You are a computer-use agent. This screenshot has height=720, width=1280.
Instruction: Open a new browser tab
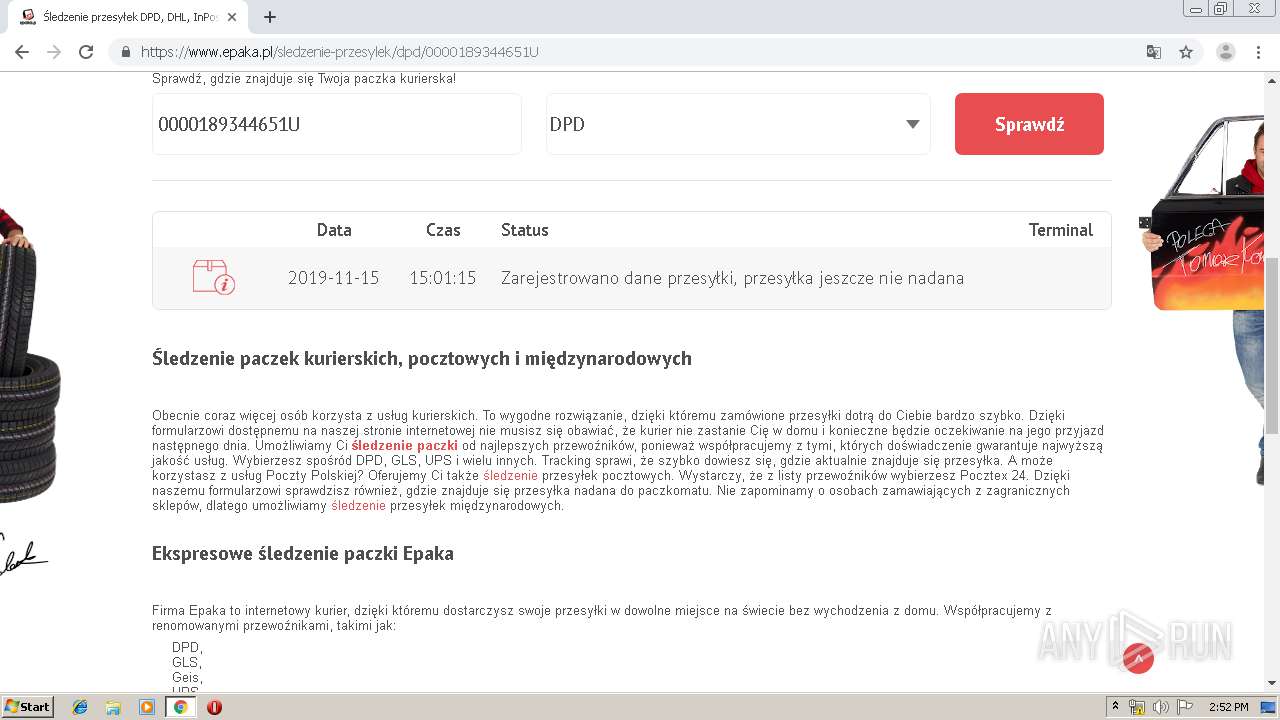(270, 17)
